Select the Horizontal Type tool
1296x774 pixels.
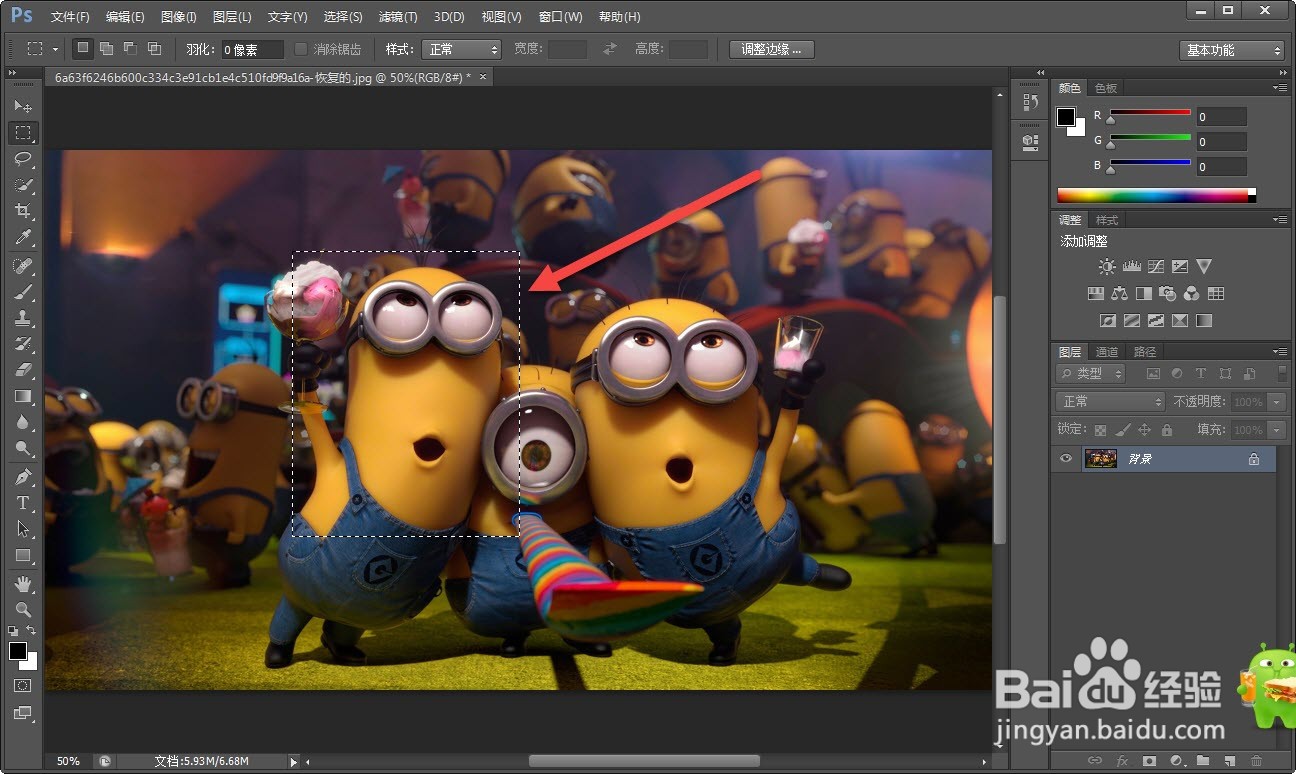point(23,503)
